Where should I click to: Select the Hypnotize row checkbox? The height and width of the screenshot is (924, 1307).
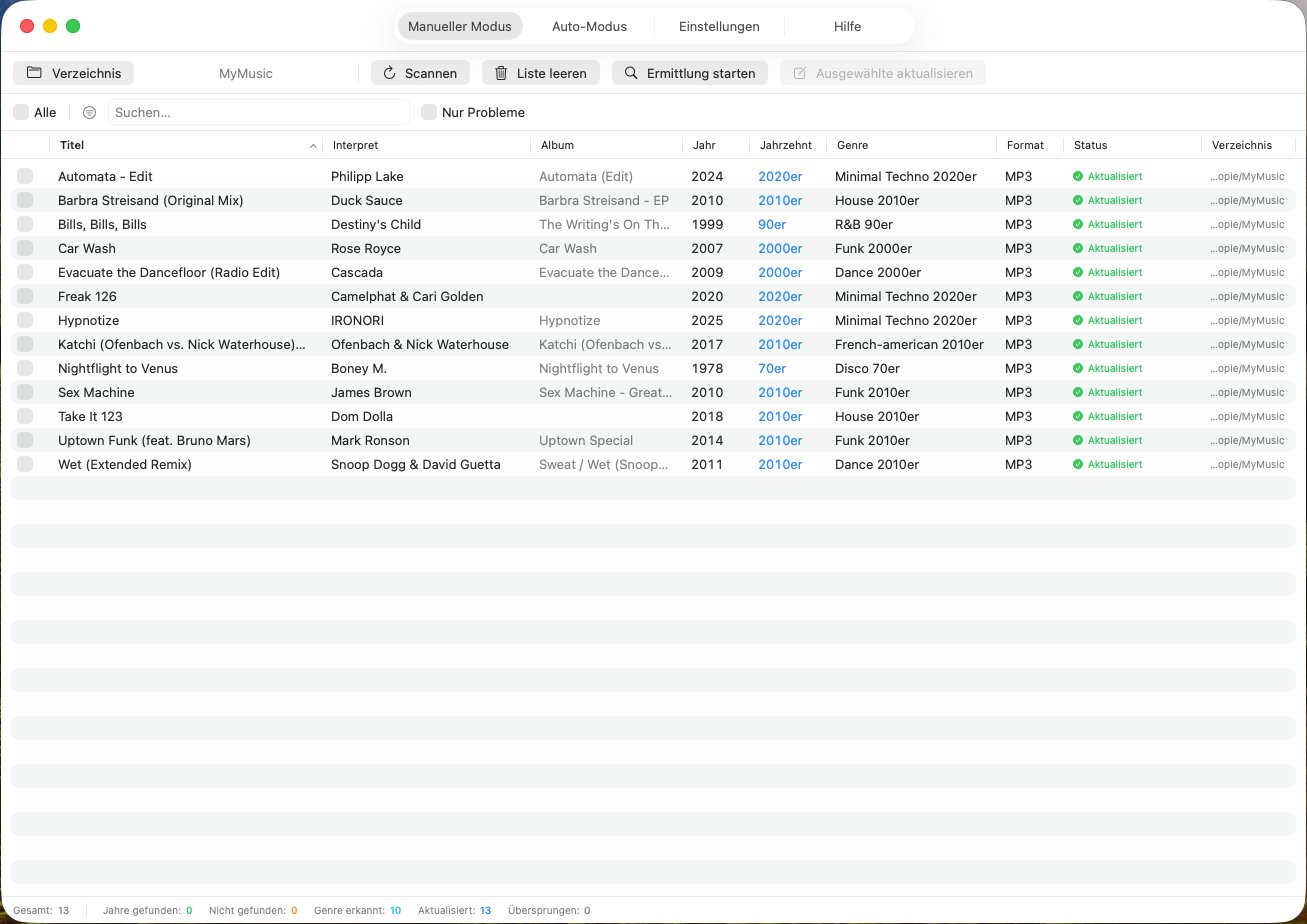[25, 321]
